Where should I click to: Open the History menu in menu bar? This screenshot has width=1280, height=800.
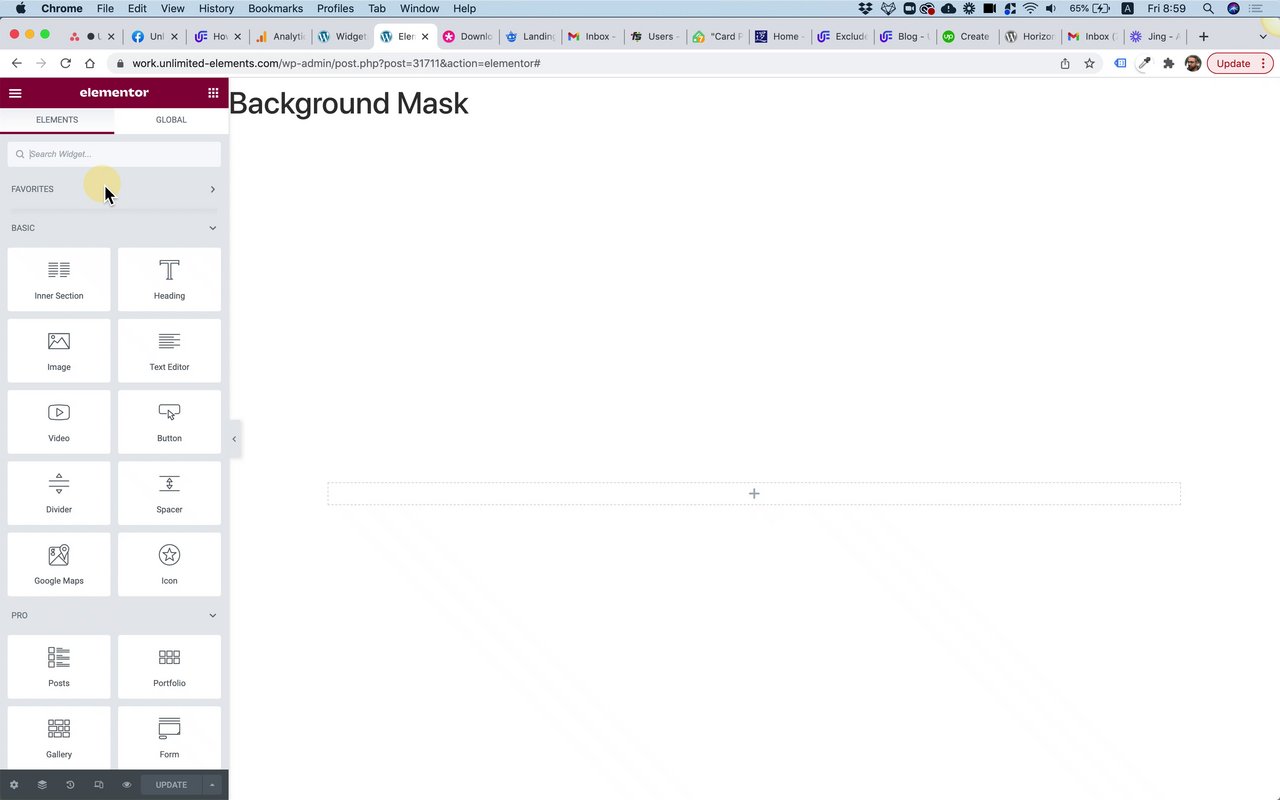pyautogui.click(x=216, y=8)
